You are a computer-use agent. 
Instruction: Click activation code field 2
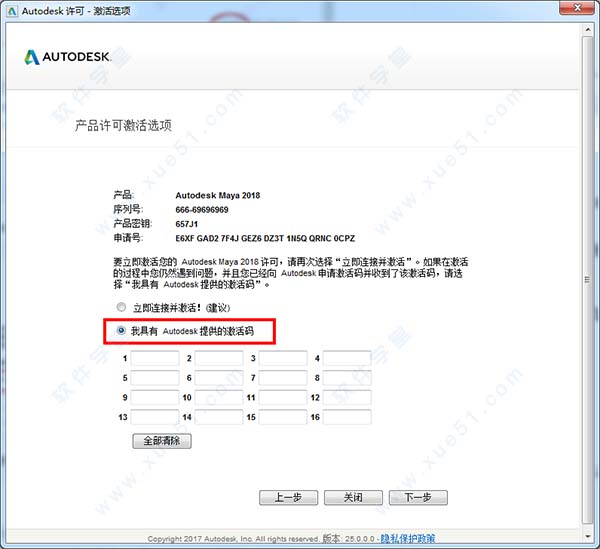[x=219, y=358]
